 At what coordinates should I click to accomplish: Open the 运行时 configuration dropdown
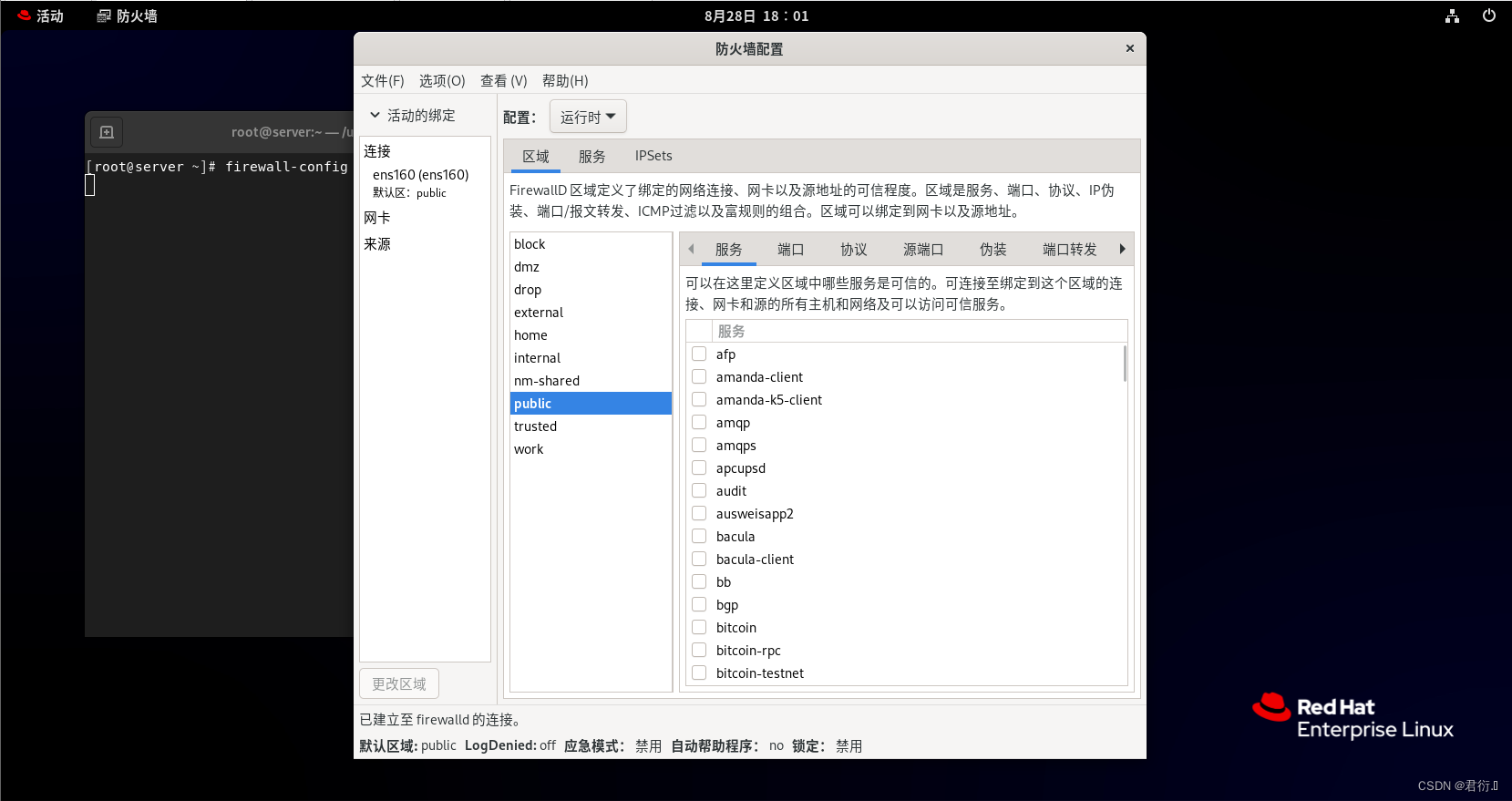click(588, 117)
